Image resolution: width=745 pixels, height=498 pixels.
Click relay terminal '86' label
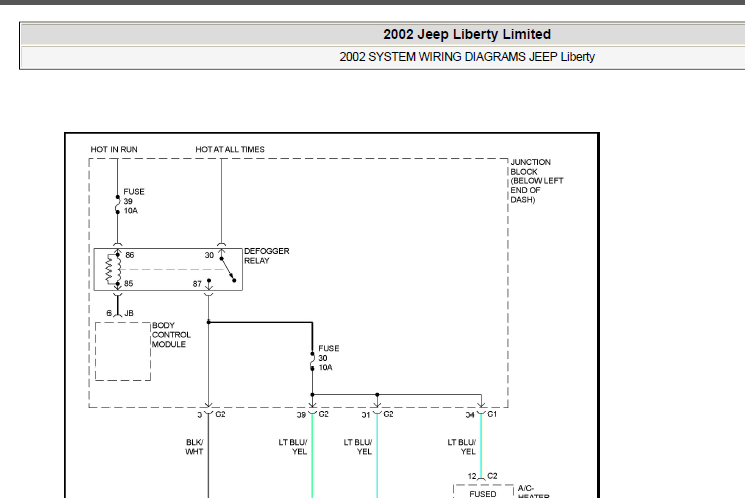click(x=130, y=255)
